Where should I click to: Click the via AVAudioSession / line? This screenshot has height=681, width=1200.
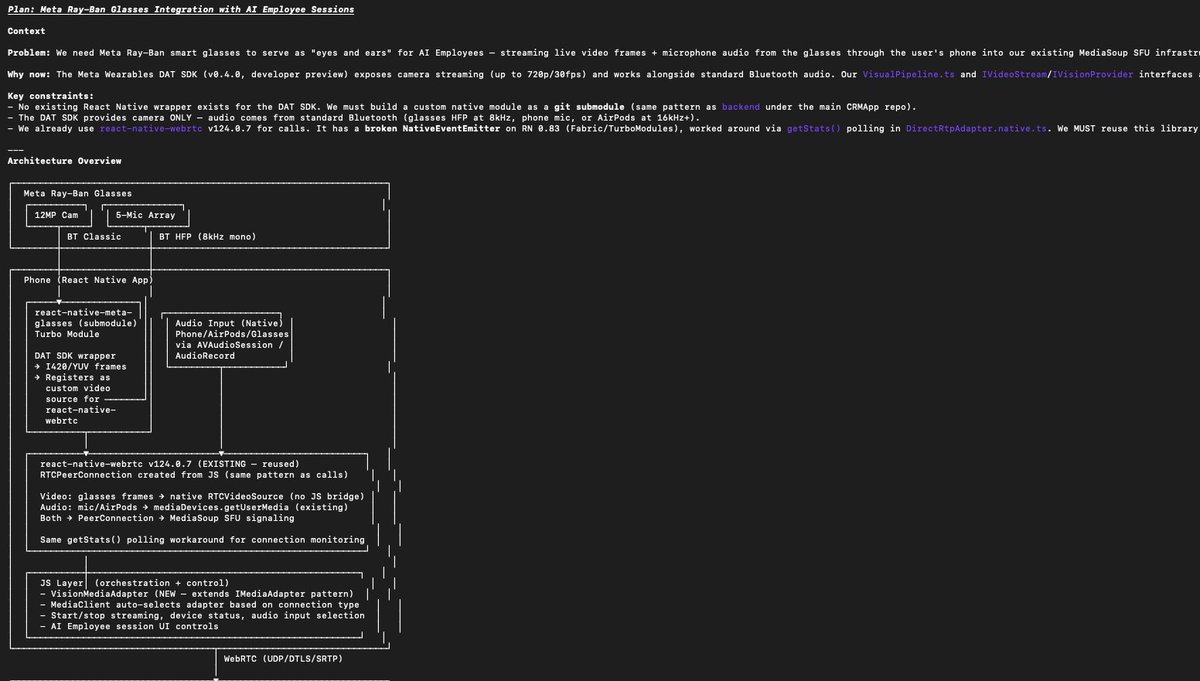click(229, 345)
